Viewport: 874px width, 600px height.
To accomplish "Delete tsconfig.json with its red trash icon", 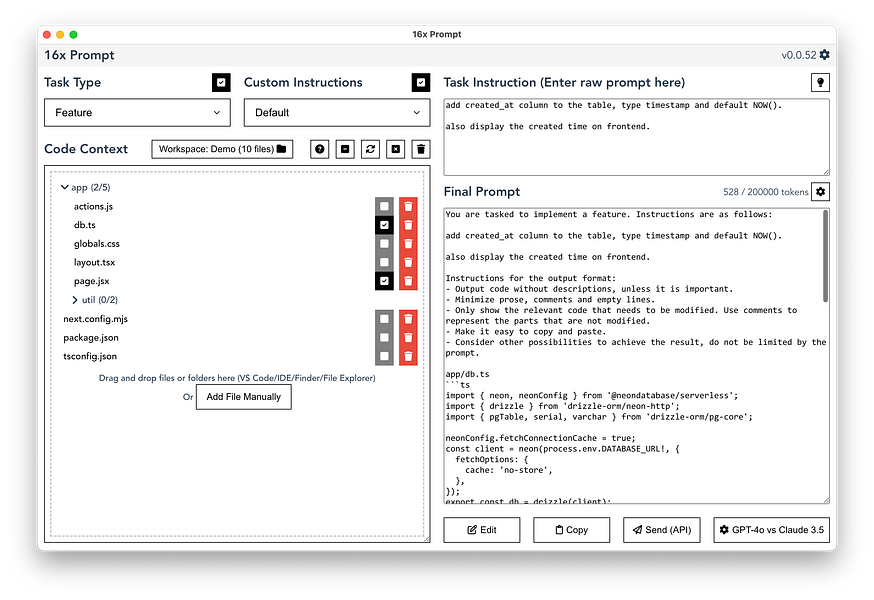I will 408,356.
